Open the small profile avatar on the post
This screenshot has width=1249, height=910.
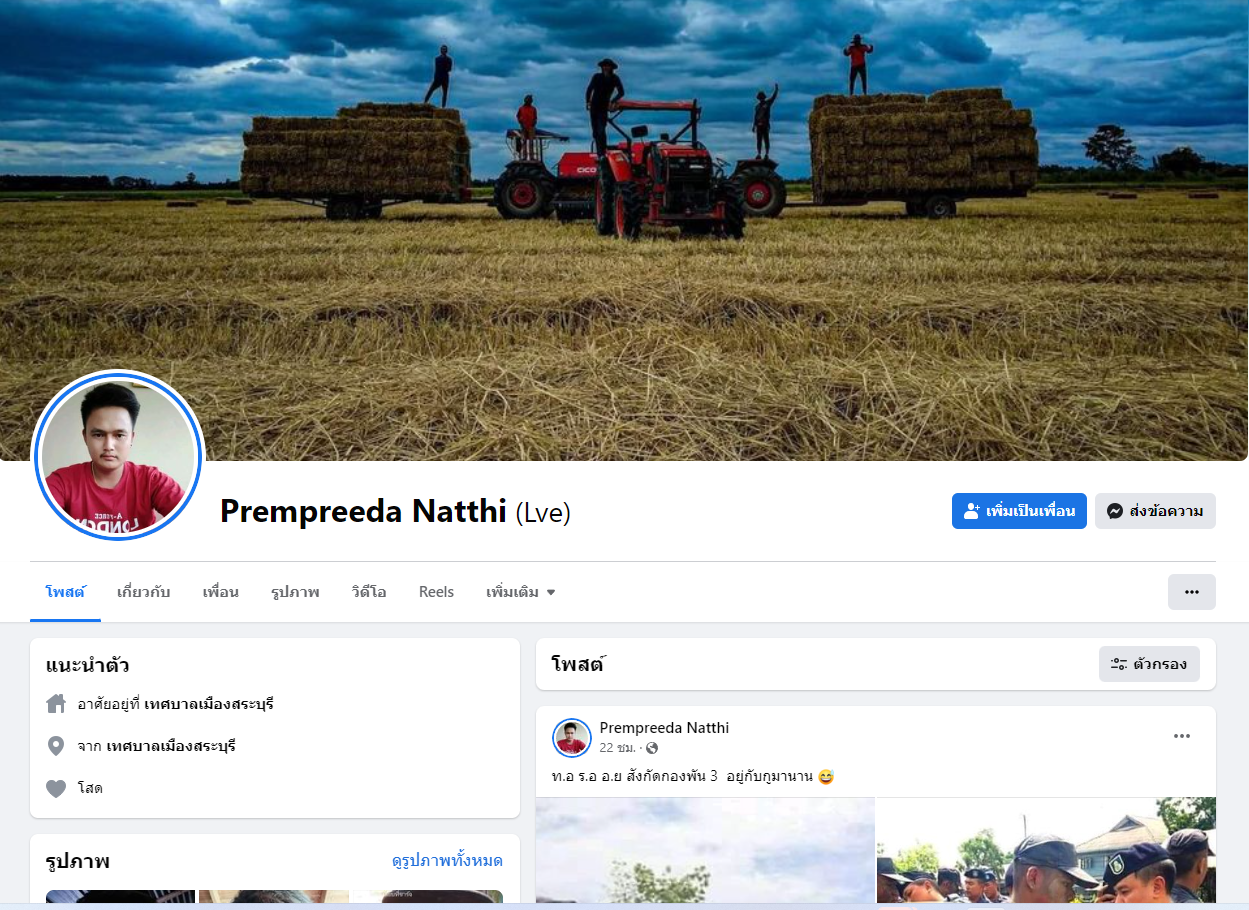572,738
